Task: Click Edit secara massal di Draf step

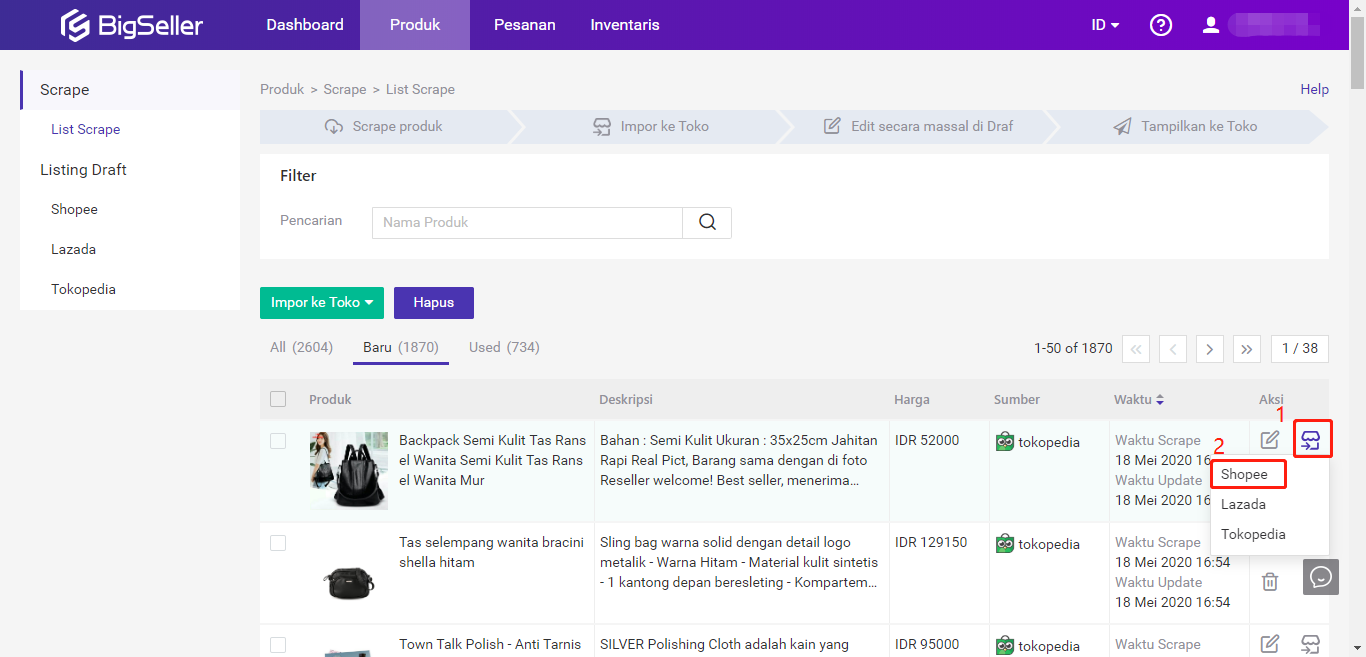Action: coord(918,127)
